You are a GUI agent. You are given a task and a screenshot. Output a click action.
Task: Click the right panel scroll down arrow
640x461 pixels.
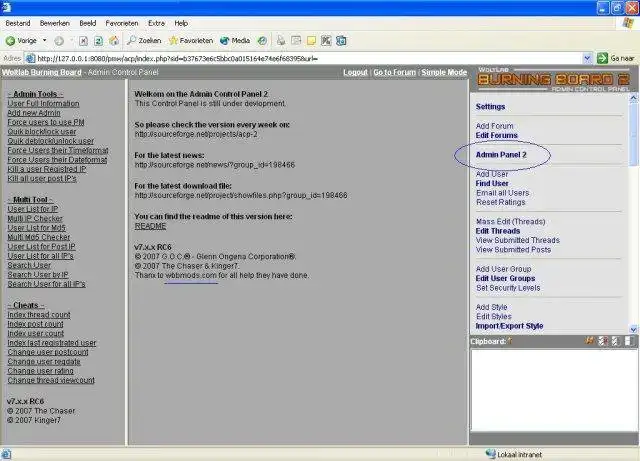(633, 329)
